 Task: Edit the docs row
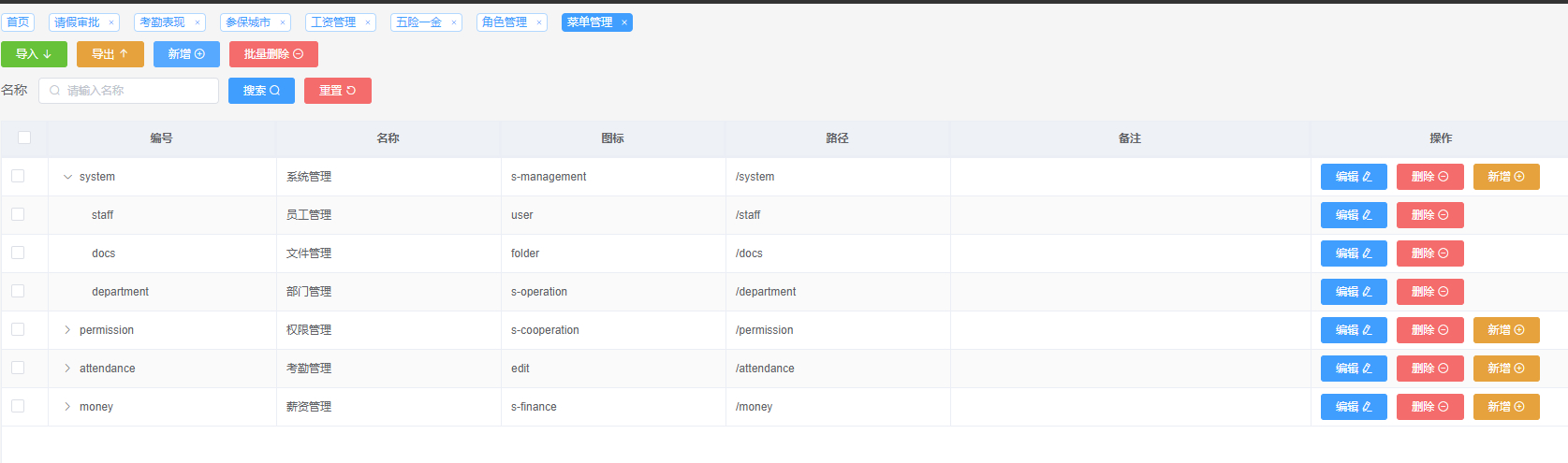1354,253
